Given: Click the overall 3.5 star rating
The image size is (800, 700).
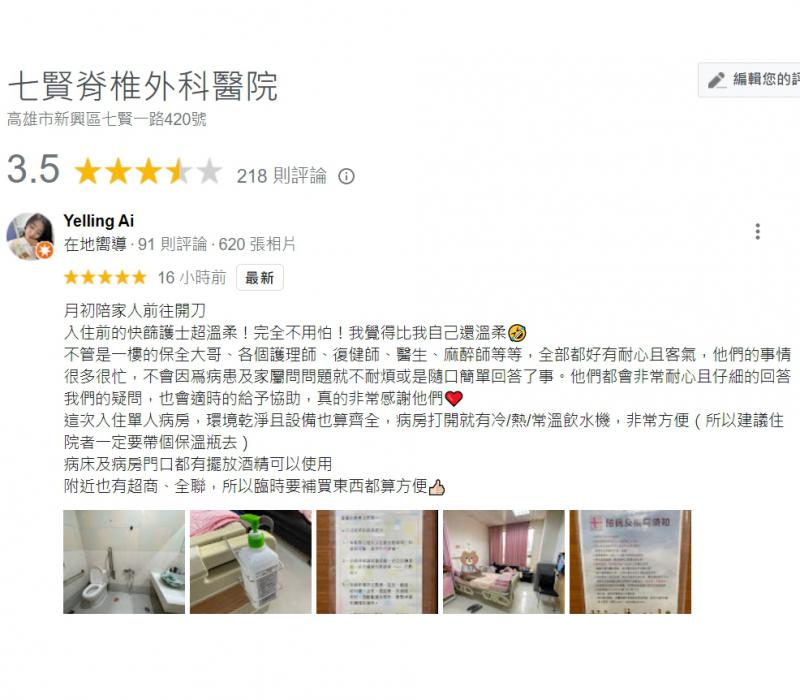Looking at the screenshot, I should click(148, 171).
